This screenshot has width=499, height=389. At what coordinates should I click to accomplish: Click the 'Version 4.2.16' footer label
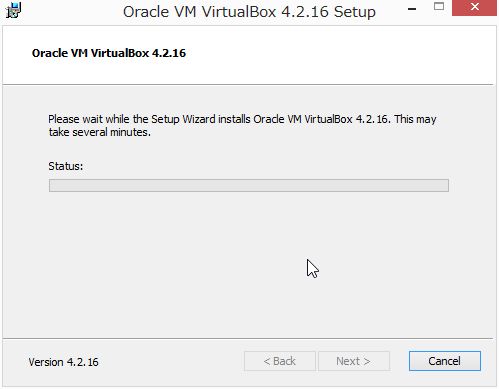[x=63, y=362]
